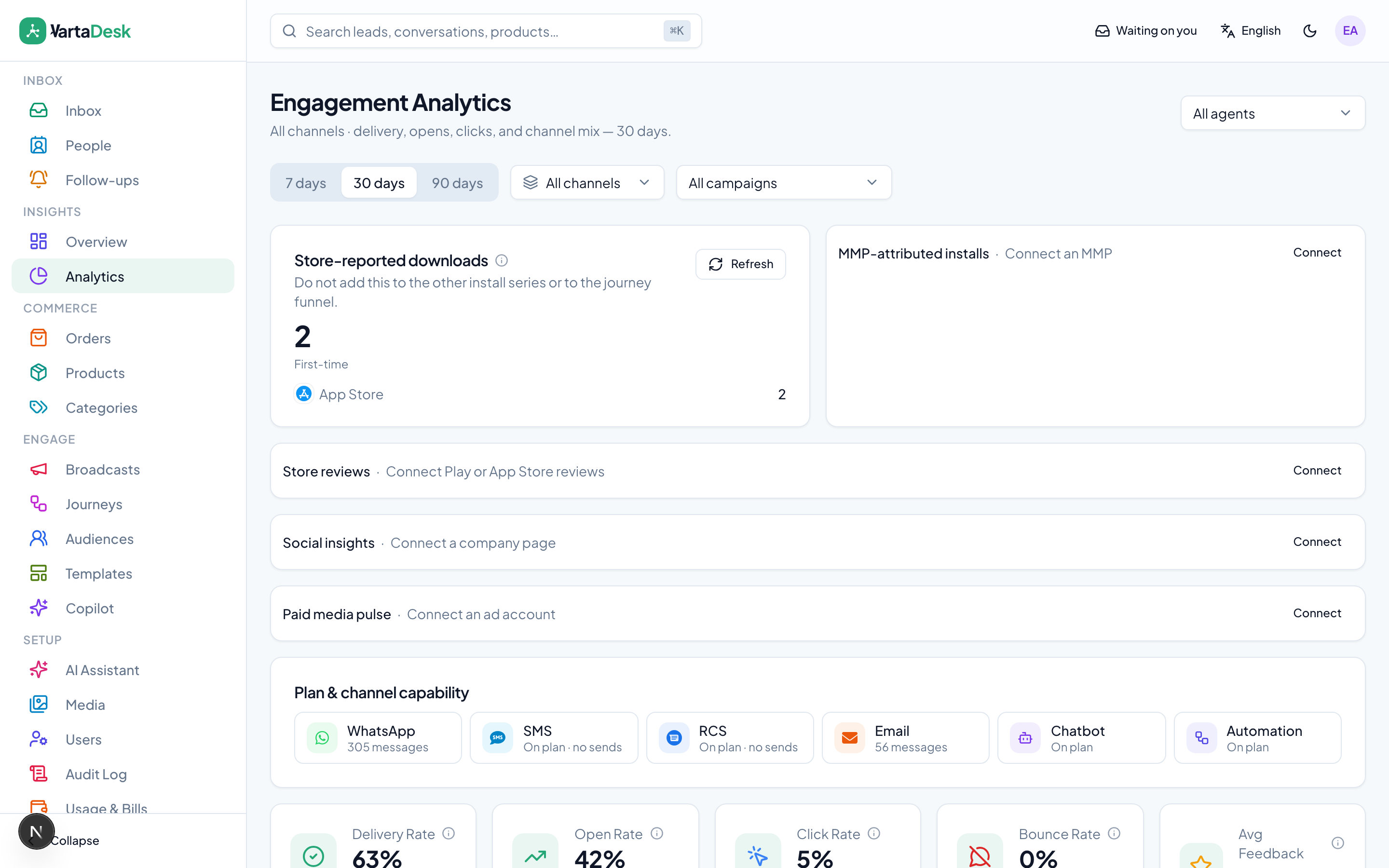Focus the search leads input field

pos(486,31)
